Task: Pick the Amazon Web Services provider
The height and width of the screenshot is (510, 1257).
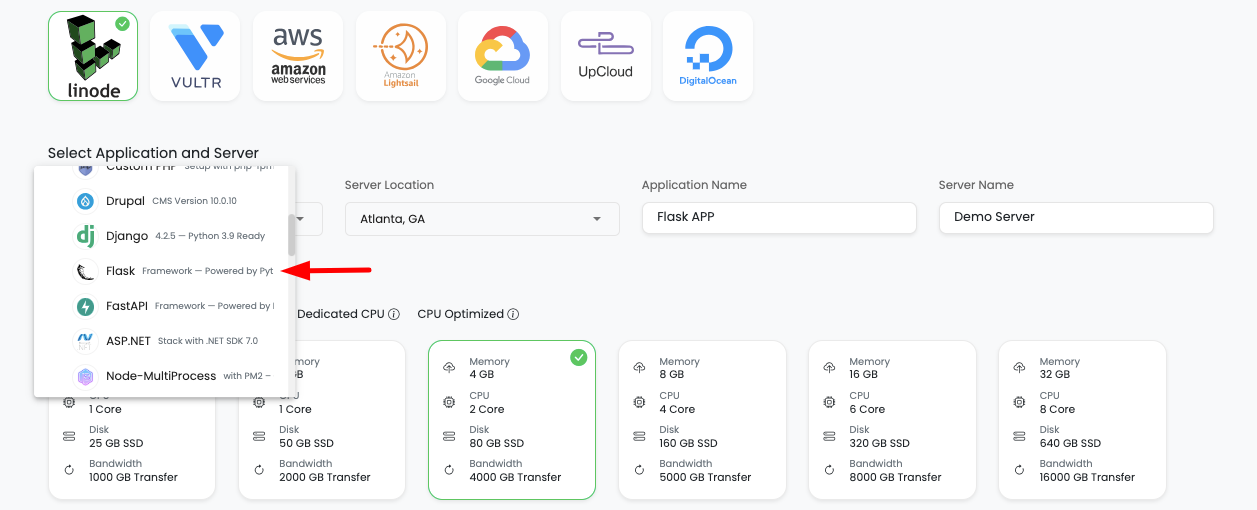Action: point(298,57)
